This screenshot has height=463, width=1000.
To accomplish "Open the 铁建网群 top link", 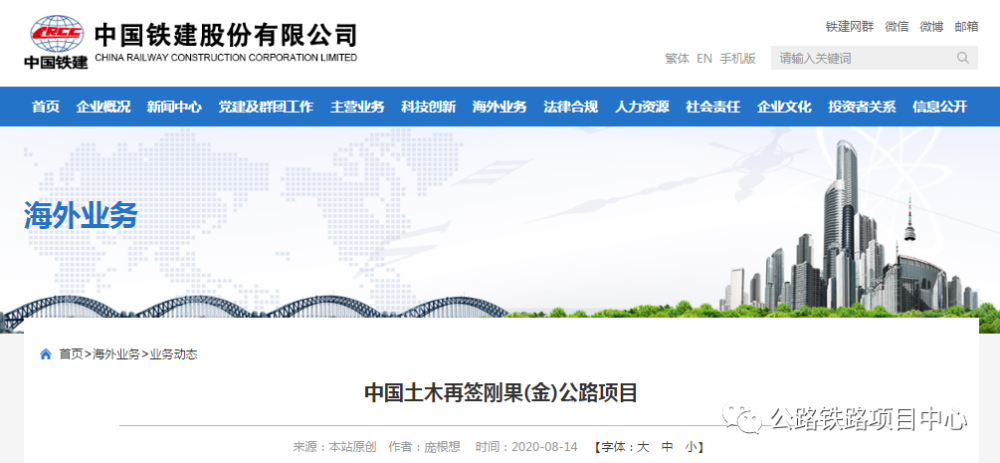I will [x=849, y=27].
